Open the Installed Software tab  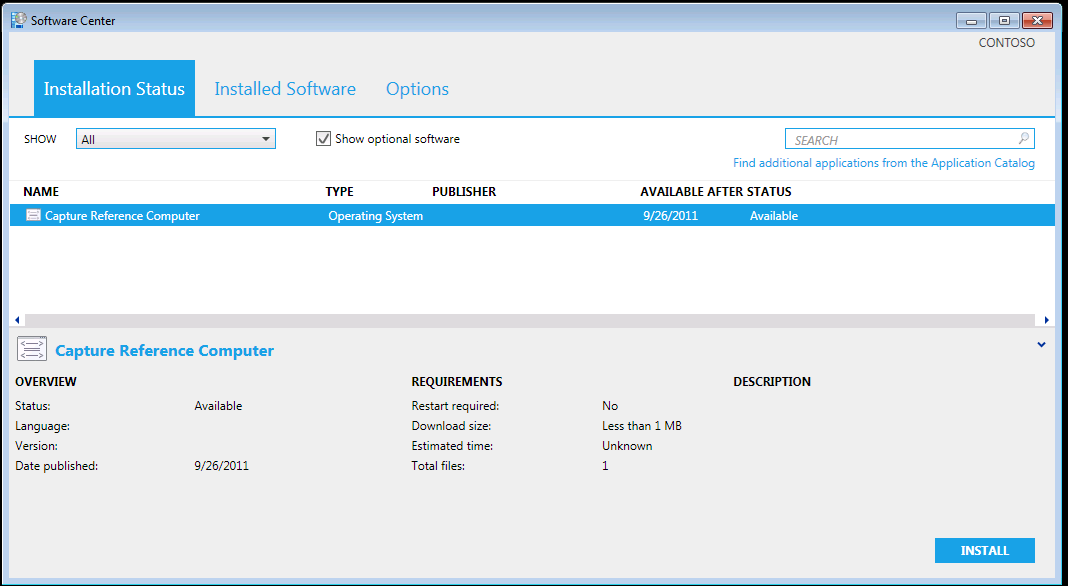point(285,89)
